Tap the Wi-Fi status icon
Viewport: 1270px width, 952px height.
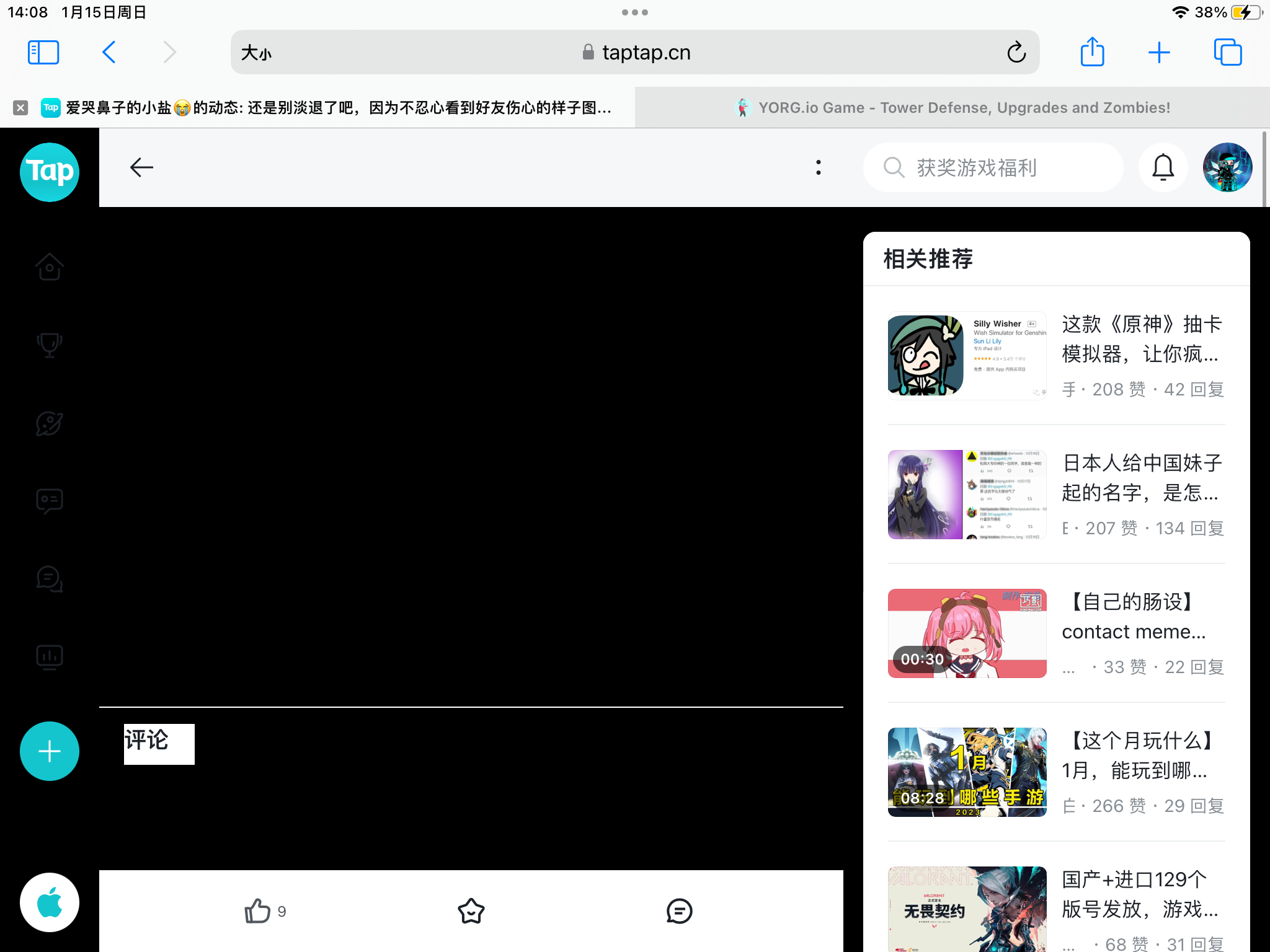click(x=1180, y=12)
